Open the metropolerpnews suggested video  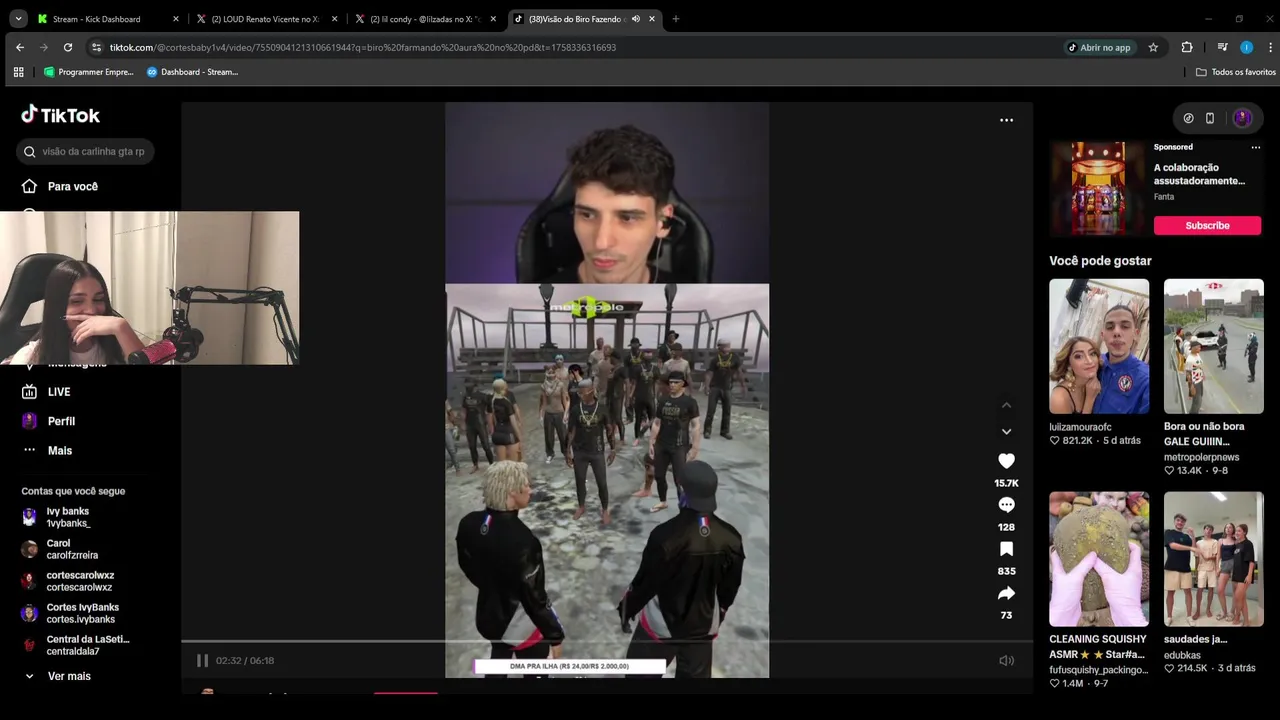point(1214,346)
